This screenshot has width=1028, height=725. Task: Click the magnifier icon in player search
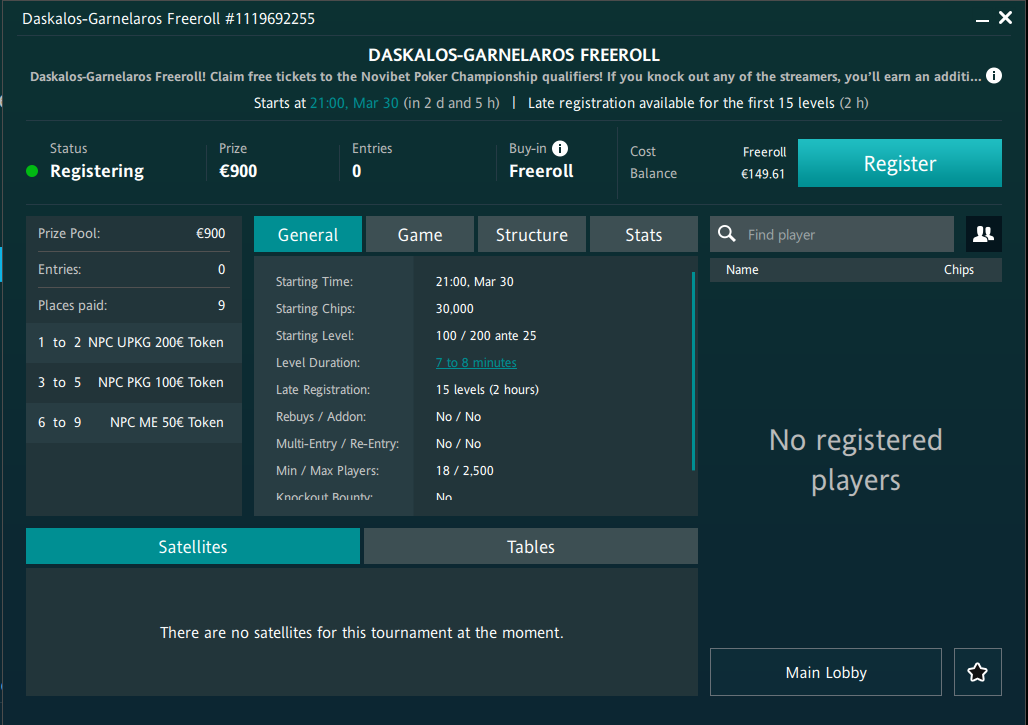click(727, 234)
